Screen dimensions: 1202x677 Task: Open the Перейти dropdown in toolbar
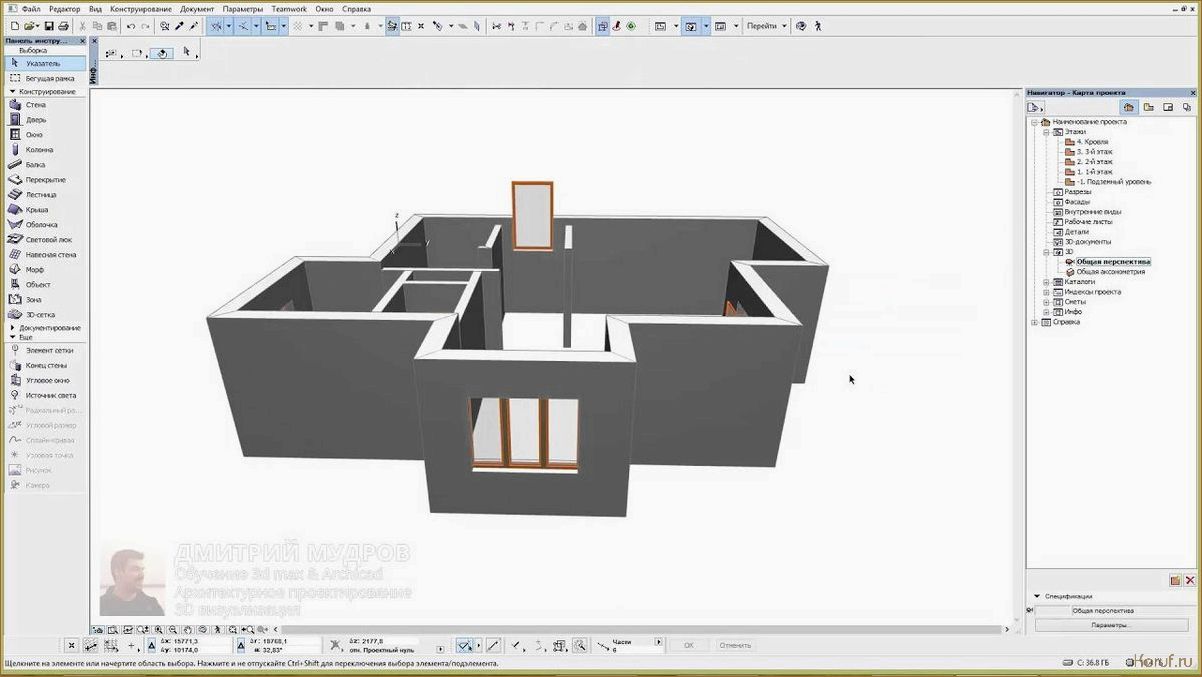click(x=766, y=26)
